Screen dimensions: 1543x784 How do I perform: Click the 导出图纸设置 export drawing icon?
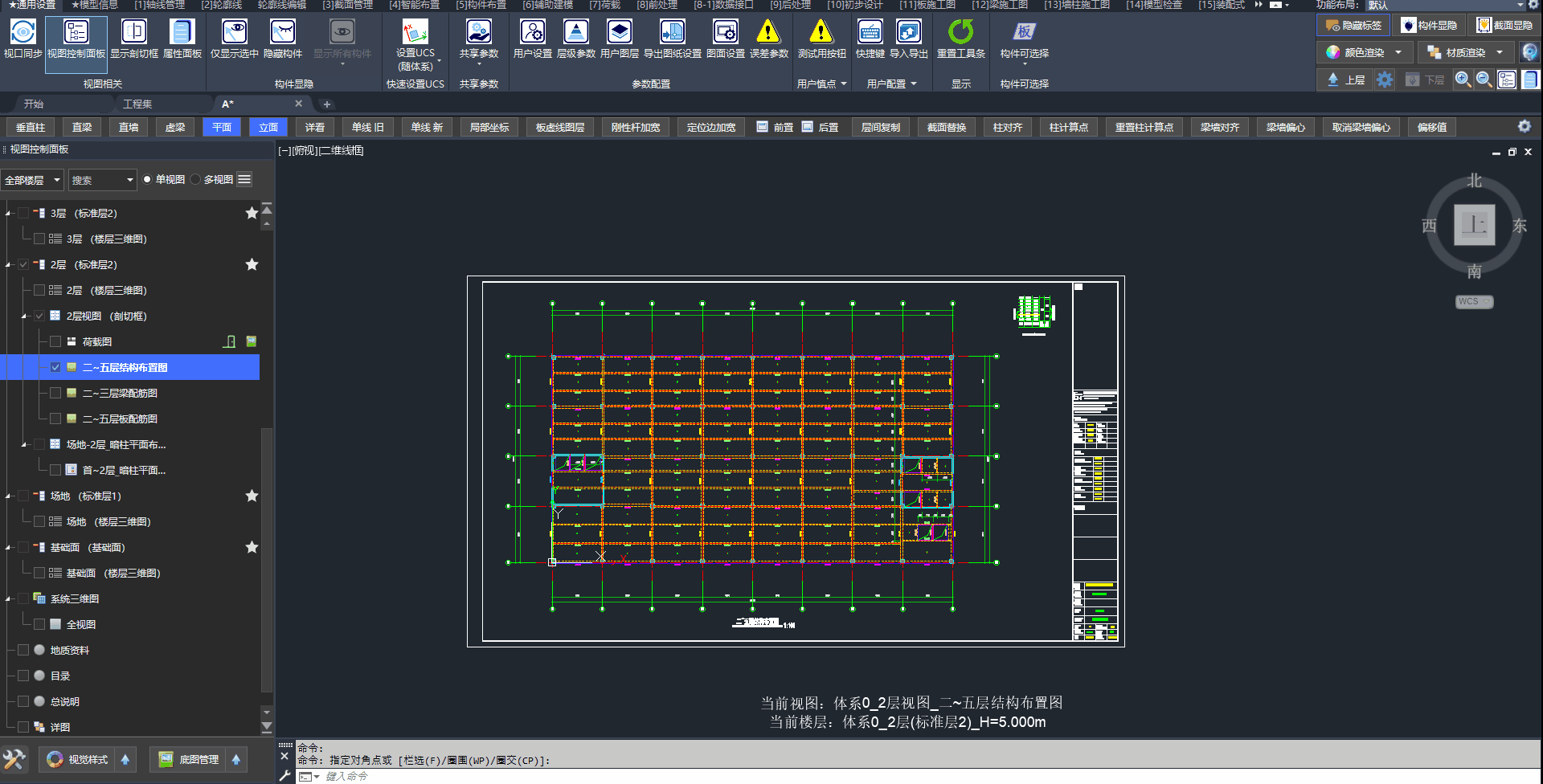(x=672, y=33)
